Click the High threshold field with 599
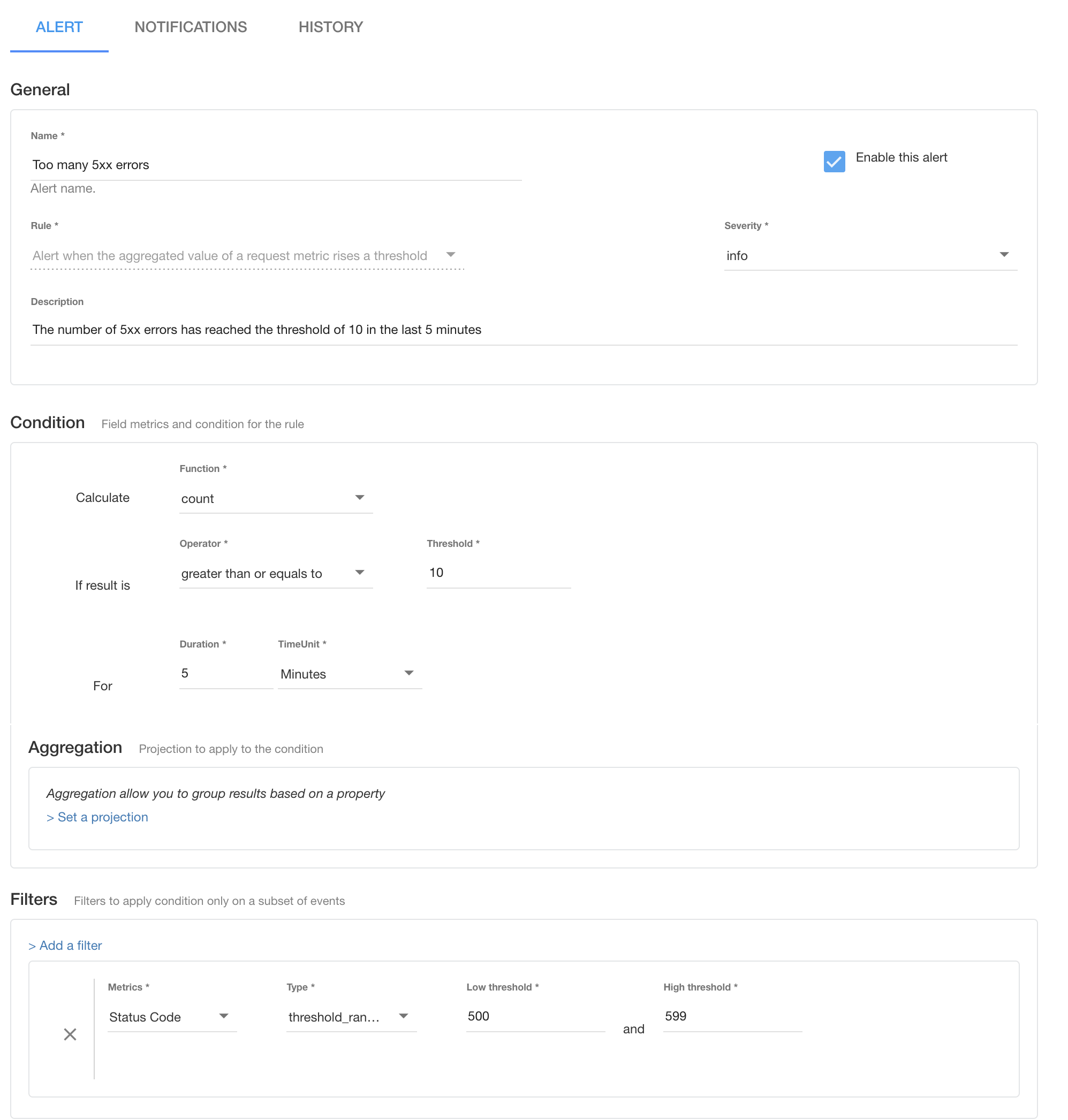Viewport: 1068px width, 1120px height. (x=732, y=1016)
